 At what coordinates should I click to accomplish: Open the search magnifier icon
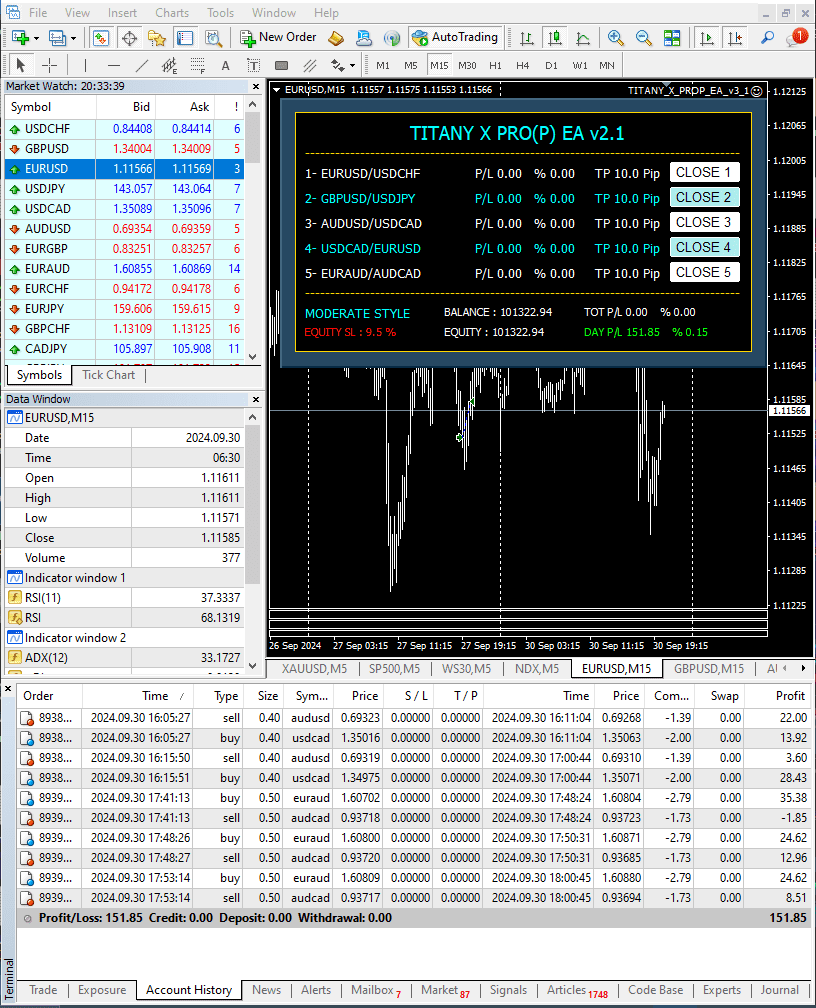coord(767,38)
